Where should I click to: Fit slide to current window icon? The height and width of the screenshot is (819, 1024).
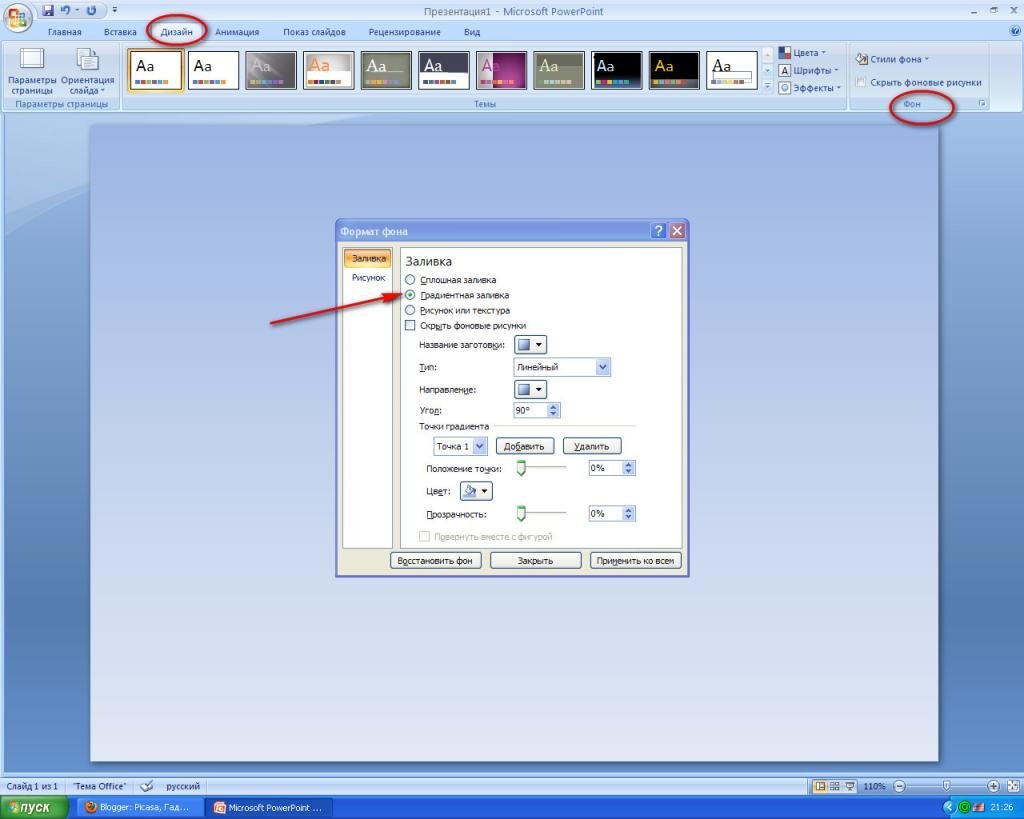pos(1014,786)
